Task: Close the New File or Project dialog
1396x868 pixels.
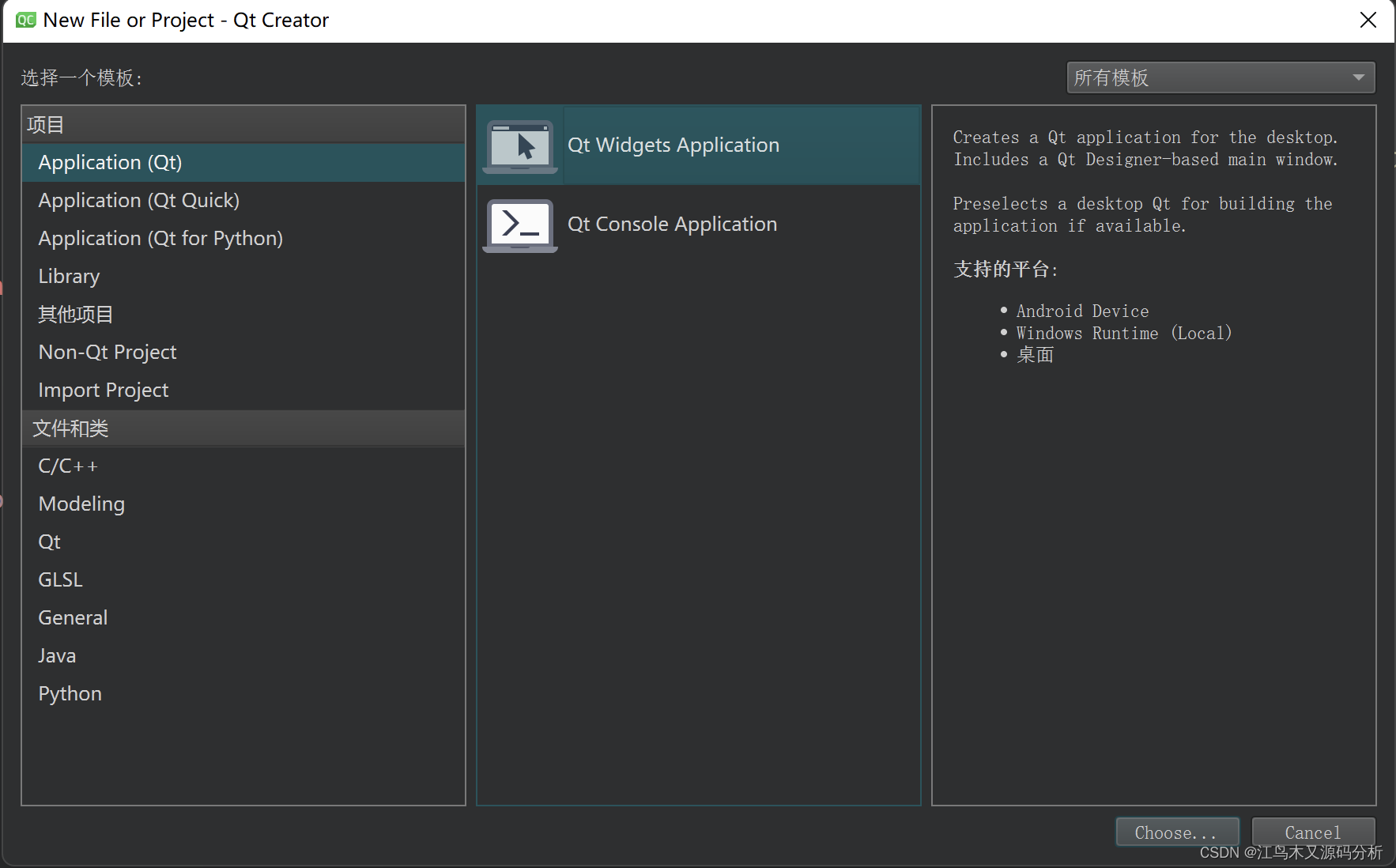Action: [1368, 20]
